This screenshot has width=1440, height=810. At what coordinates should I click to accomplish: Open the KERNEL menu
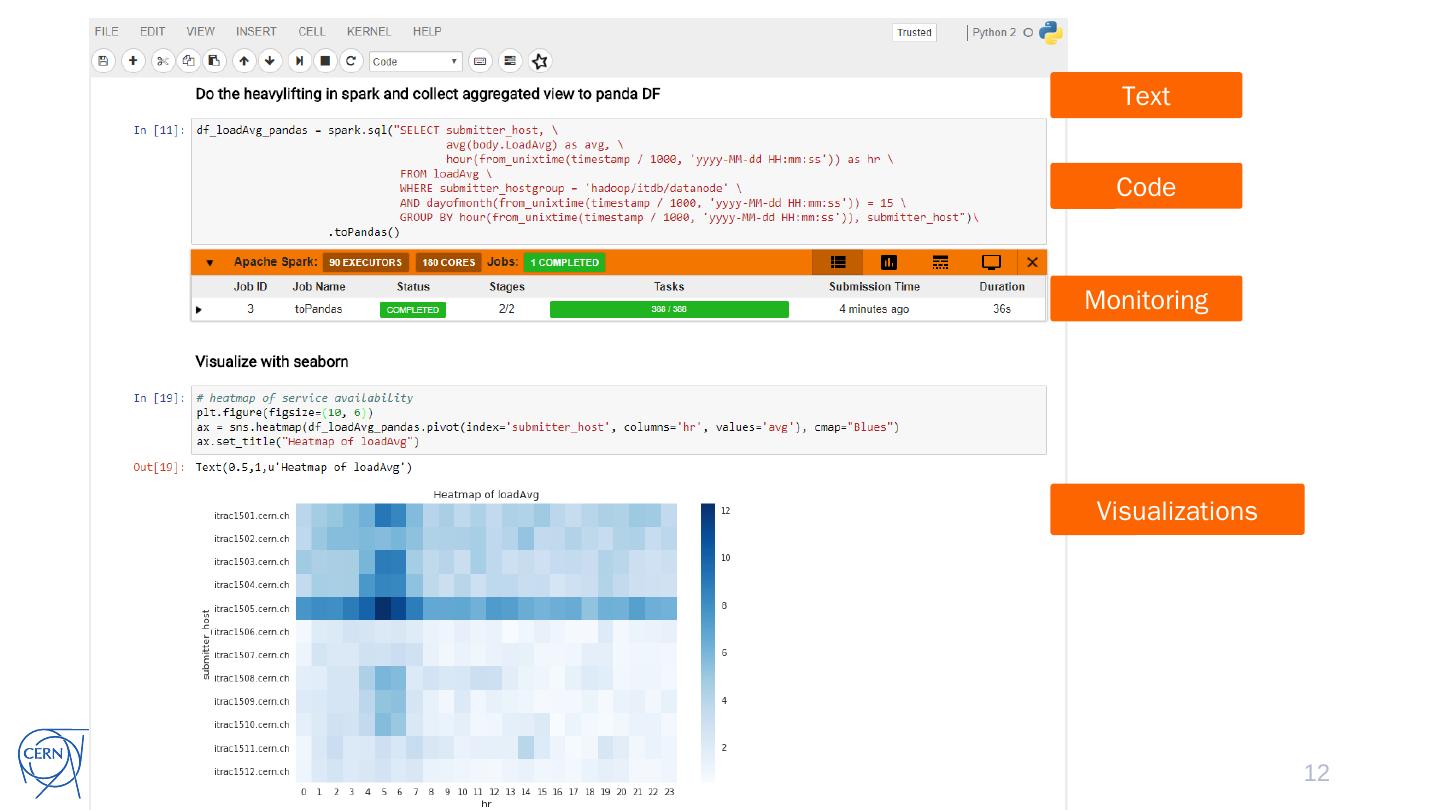[369, 32]
